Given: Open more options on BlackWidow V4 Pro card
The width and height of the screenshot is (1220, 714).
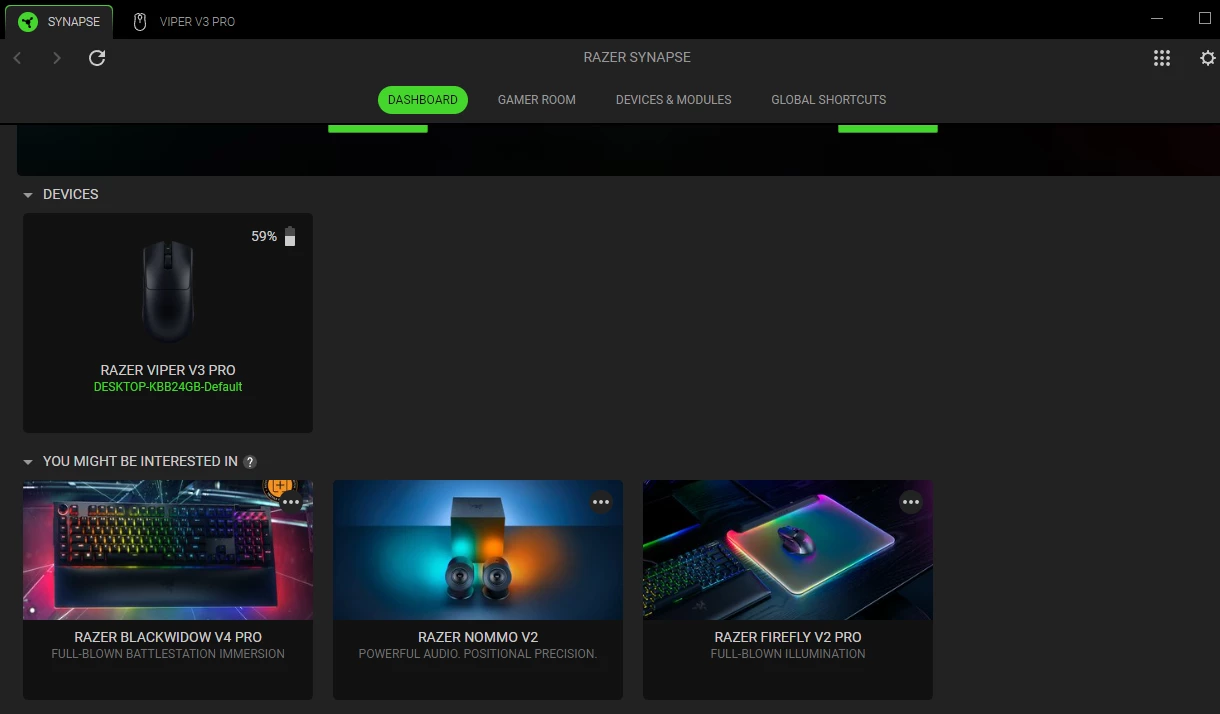Looking at the screenshot, I should click(x=291, y=502).
